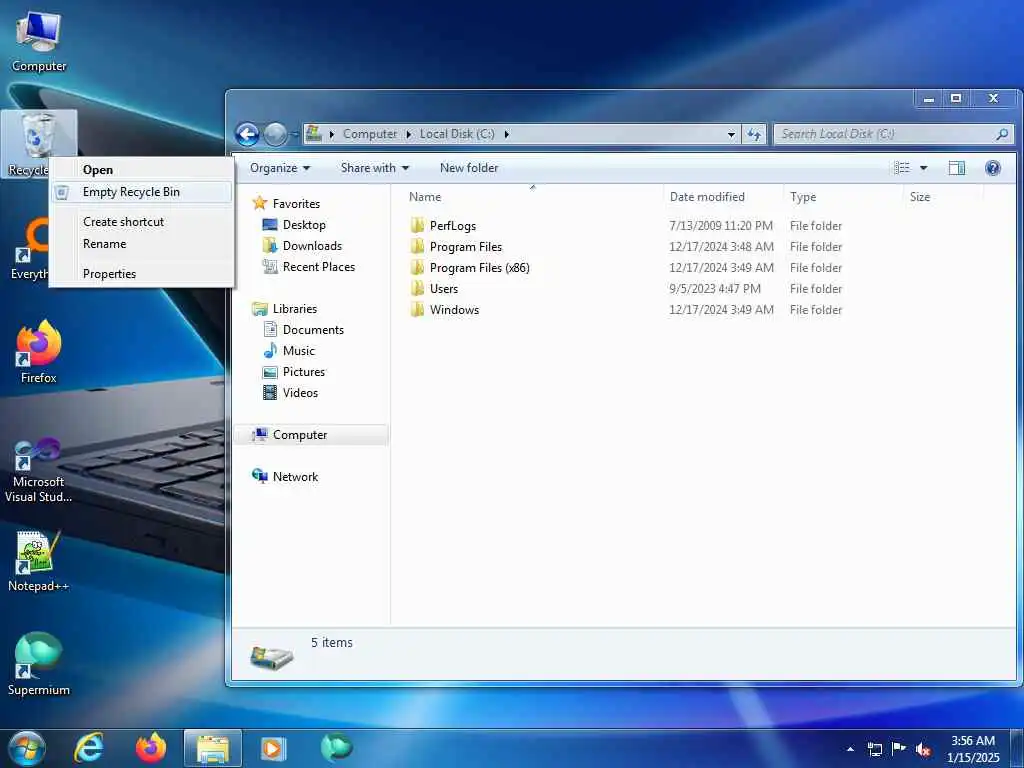Click the taskbar clock showing 3:56 AM
Viewport: 1024px width, 768px height.
click(972, 748)
